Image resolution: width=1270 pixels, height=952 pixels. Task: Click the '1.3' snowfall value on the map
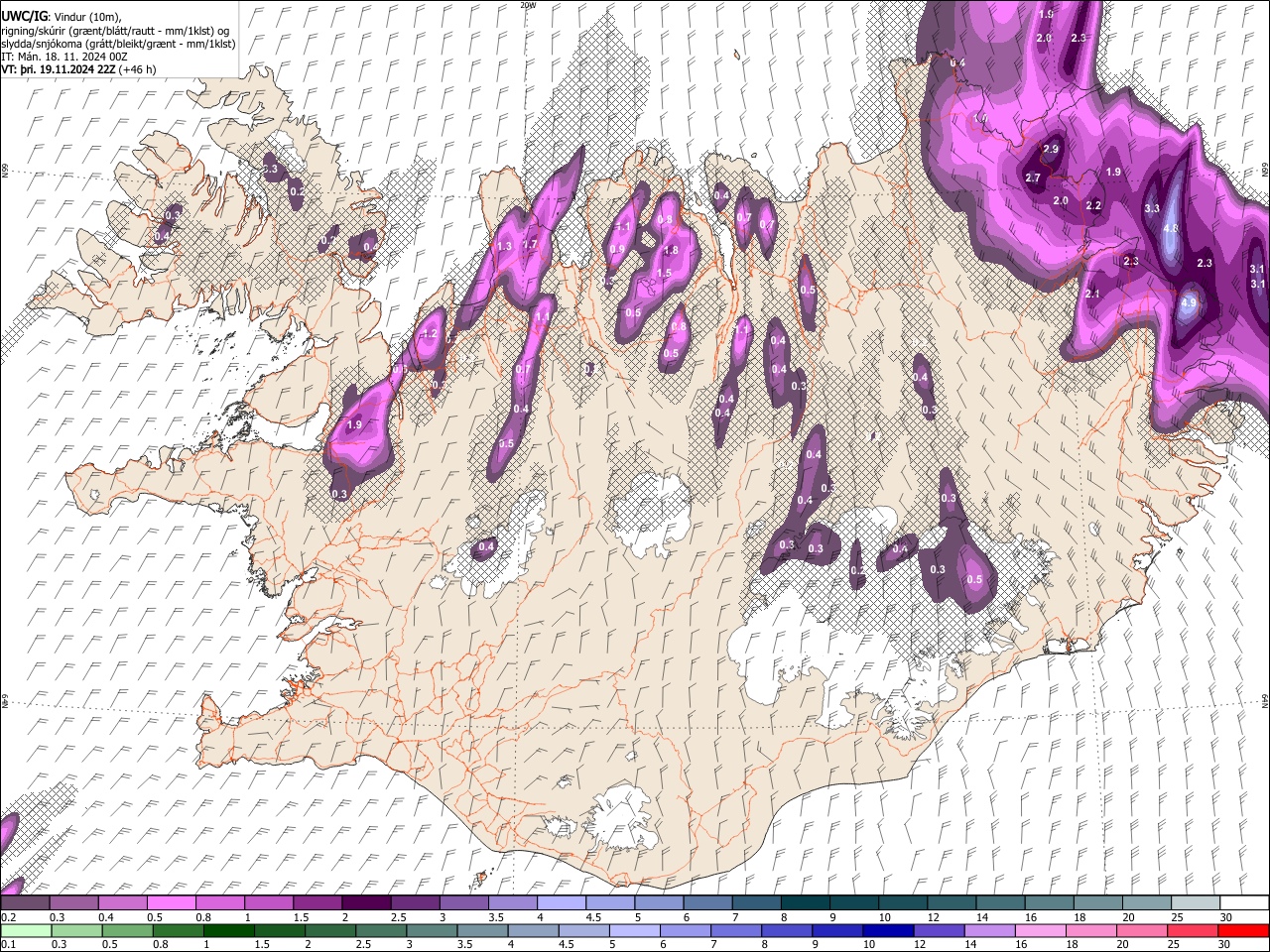click(x=504, y=247)
